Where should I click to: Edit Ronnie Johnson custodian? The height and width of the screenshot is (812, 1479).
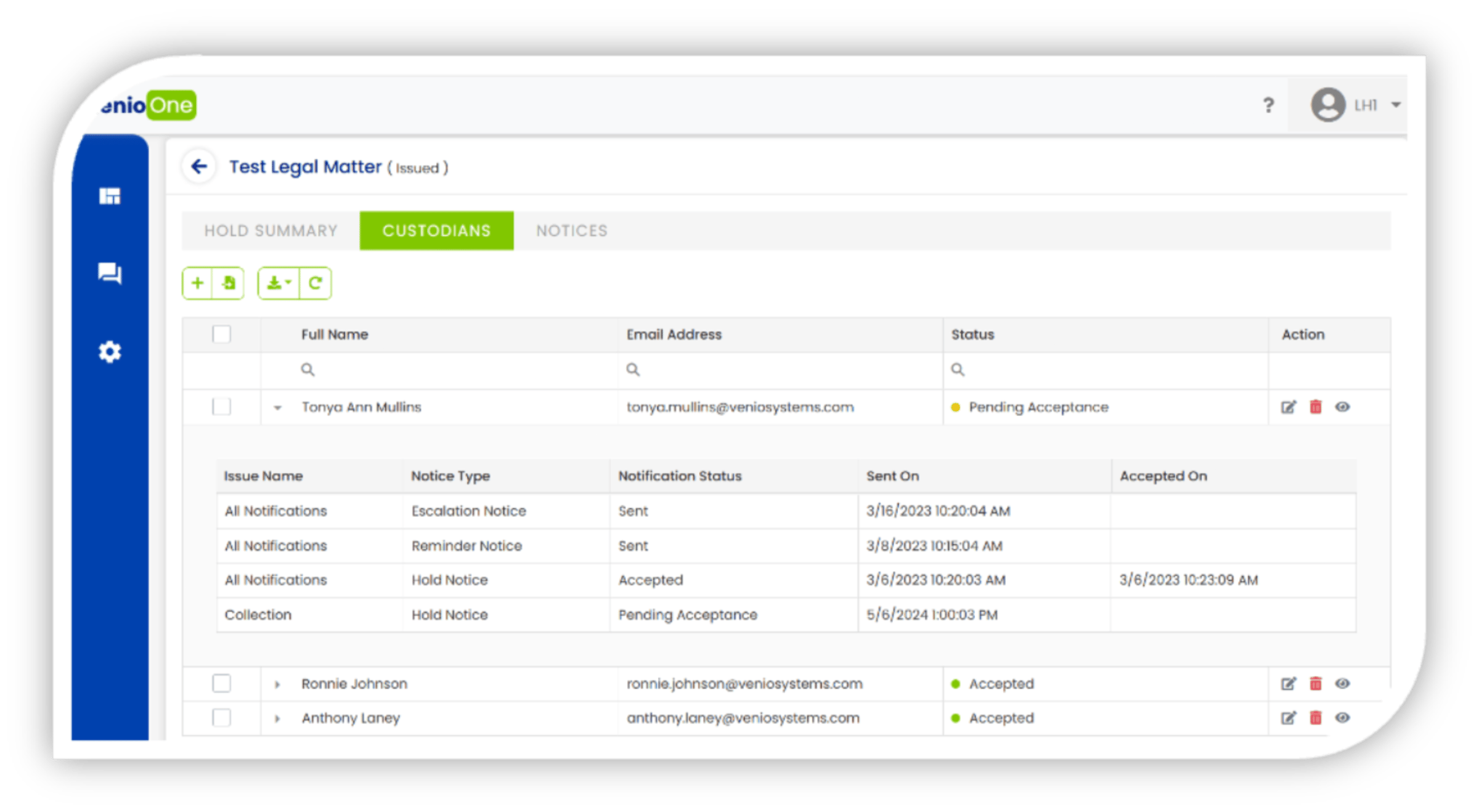click(1288, 684)
